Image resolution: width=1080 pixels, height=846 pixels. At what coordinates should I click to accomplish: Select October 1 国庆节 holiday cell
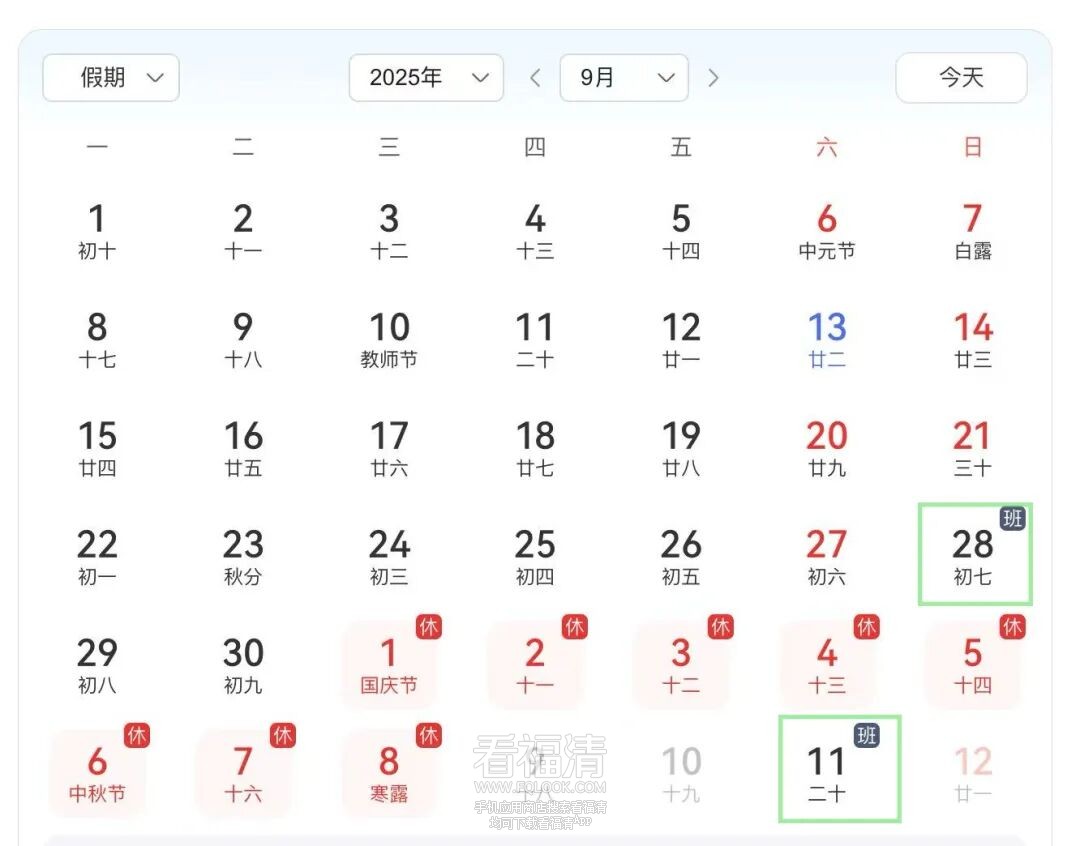(389, 665)
